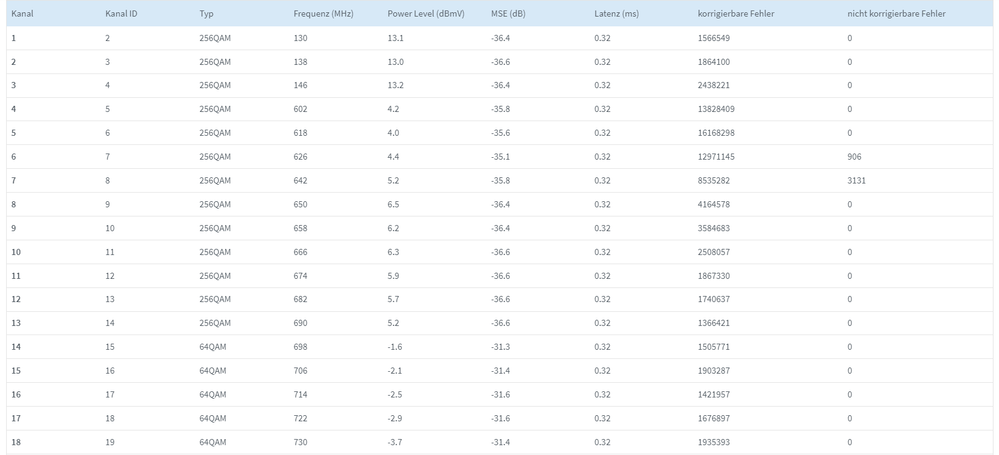
Task: Click the uncorrectable error value 3131
Action: pos(856,181)
